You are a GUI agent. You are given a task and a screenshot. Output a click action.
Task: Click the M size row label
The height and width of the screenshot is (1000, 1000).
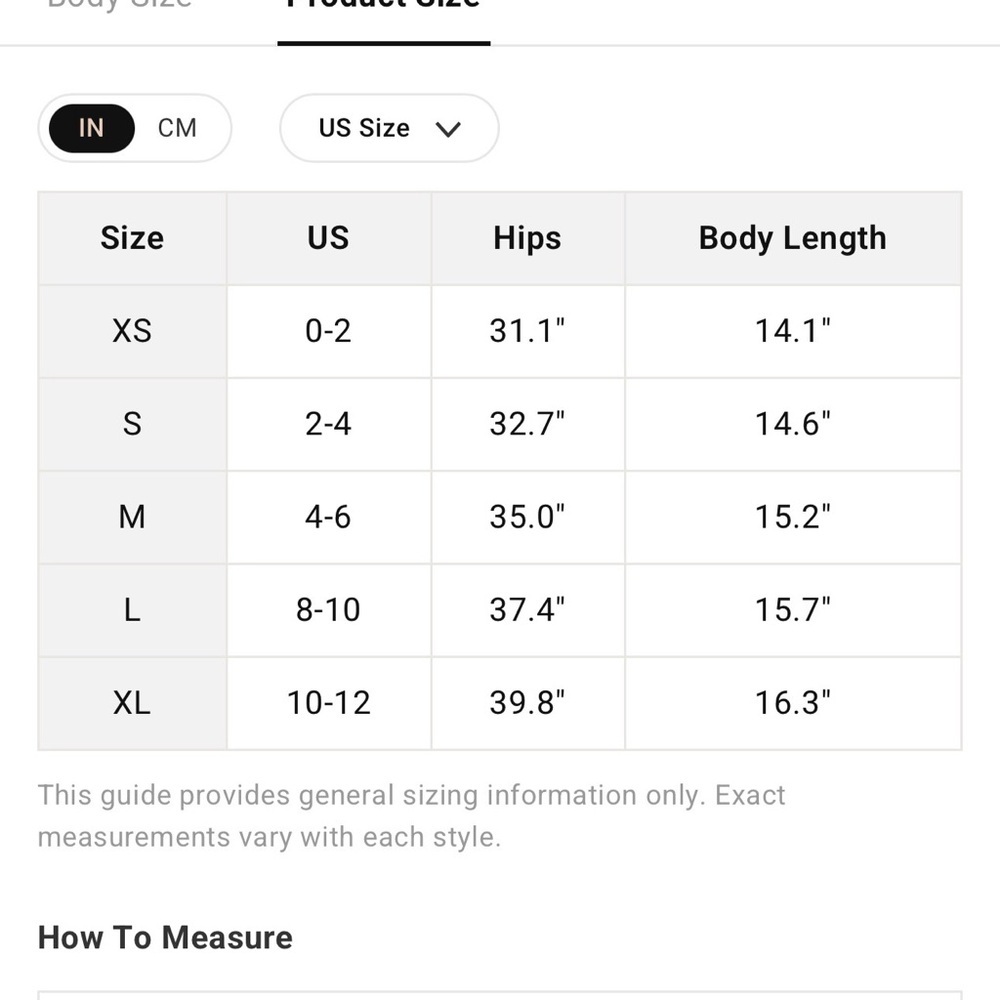[x=132, y=517]
